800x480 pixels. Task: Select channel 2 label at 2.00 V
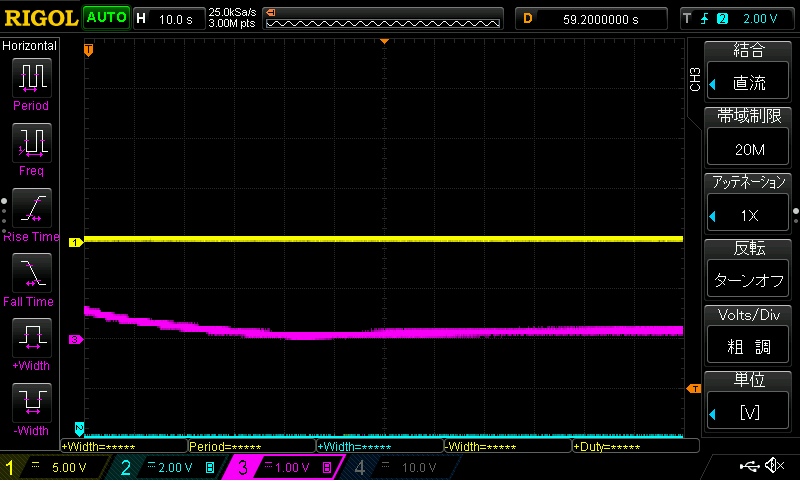pos(168,467)
